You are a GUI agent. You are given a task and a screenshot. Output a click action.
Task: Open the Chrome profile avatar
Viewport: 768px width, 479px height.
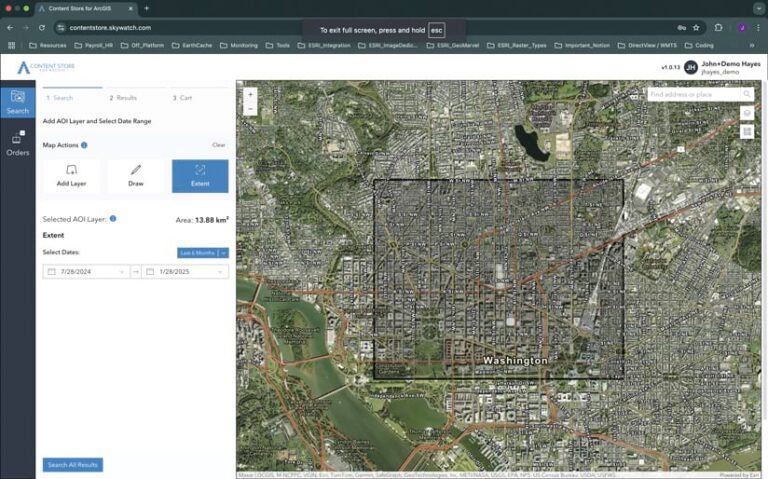click(742, 28)
